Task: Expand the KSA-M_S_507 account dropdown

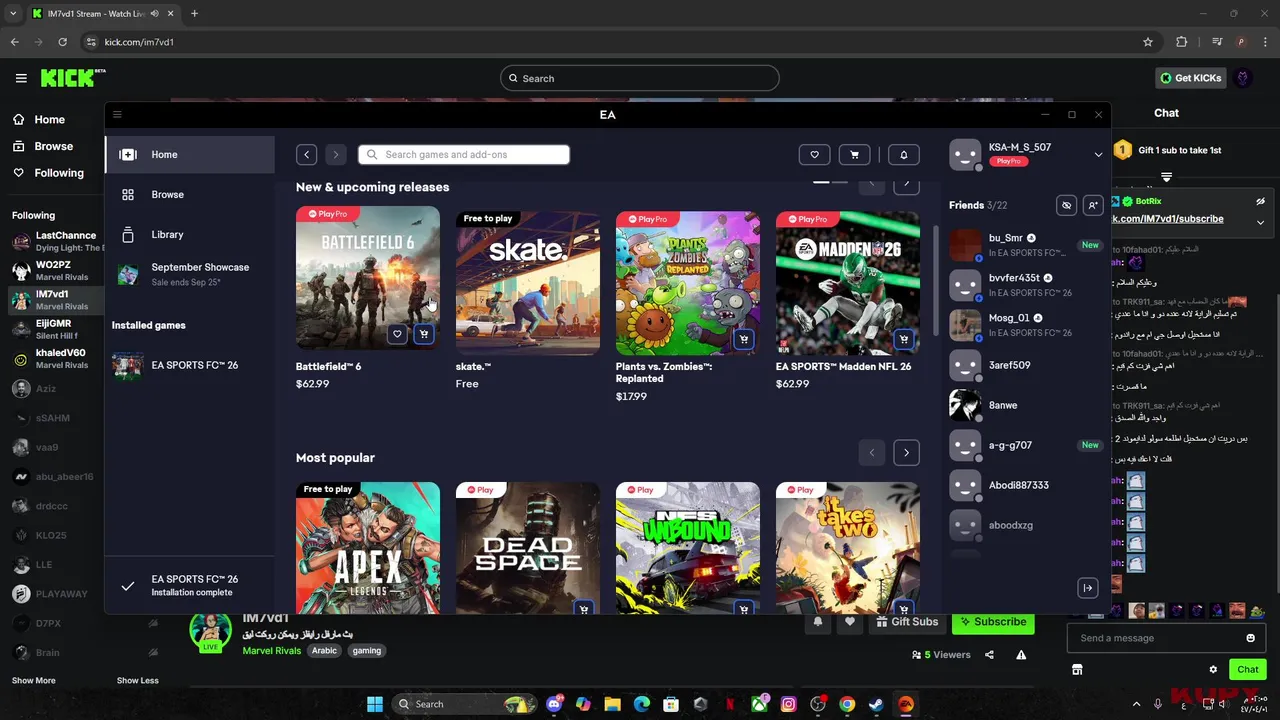Action: [1098, 155]
